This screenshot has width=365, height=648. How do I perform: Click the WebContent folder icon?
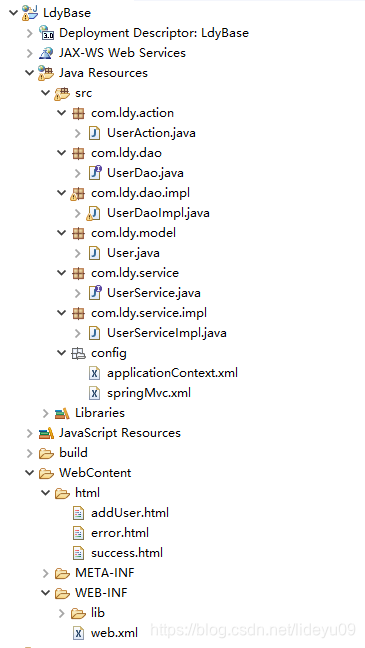pyautogui.click(x=46, y=473)
